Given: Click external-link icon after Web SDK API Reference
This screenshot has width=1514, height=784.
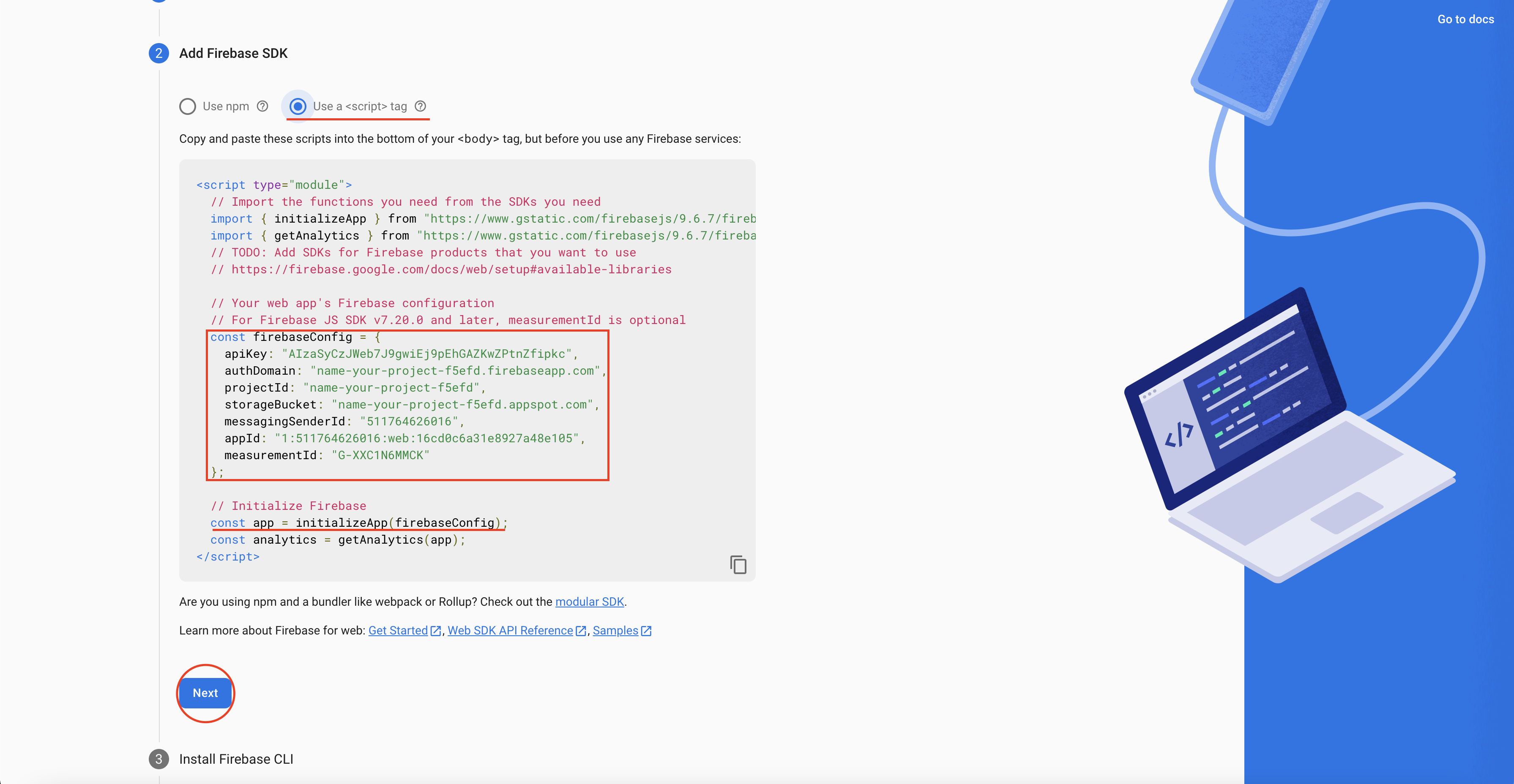Looking at the screenshot, I should click(581, 631).
